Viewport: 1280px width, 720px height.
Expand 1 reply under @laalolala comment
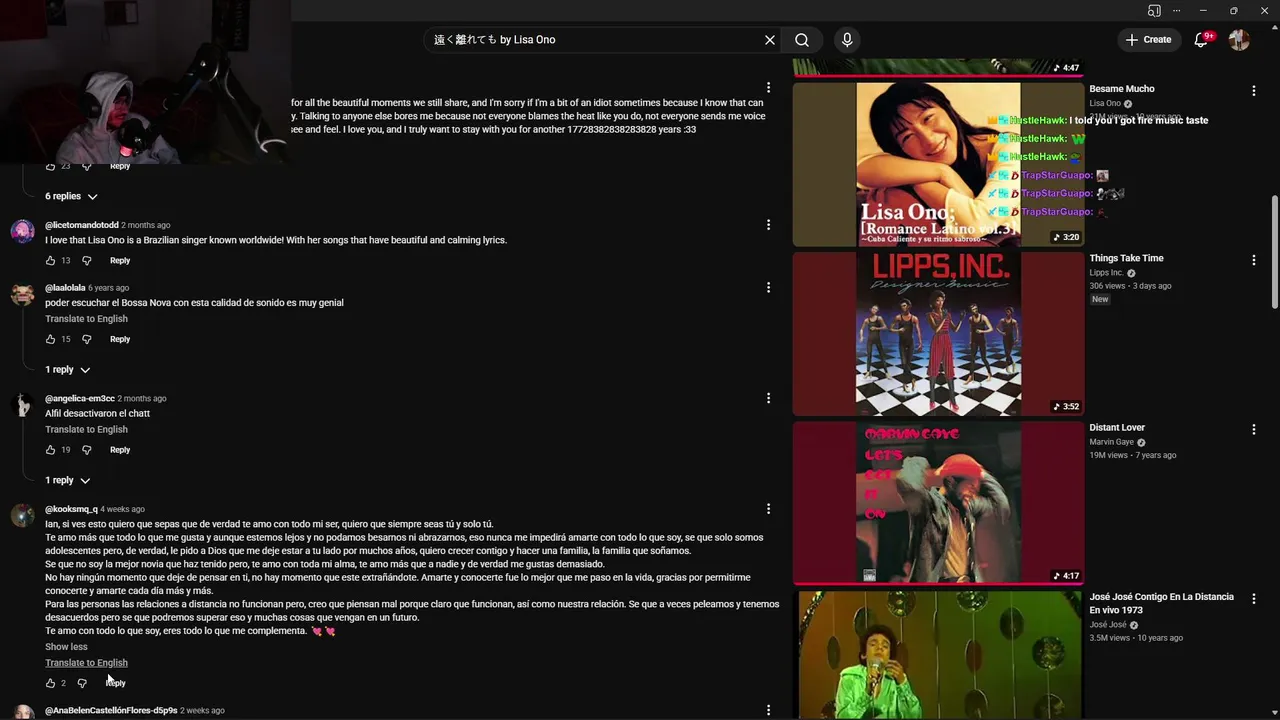(68, 370)
